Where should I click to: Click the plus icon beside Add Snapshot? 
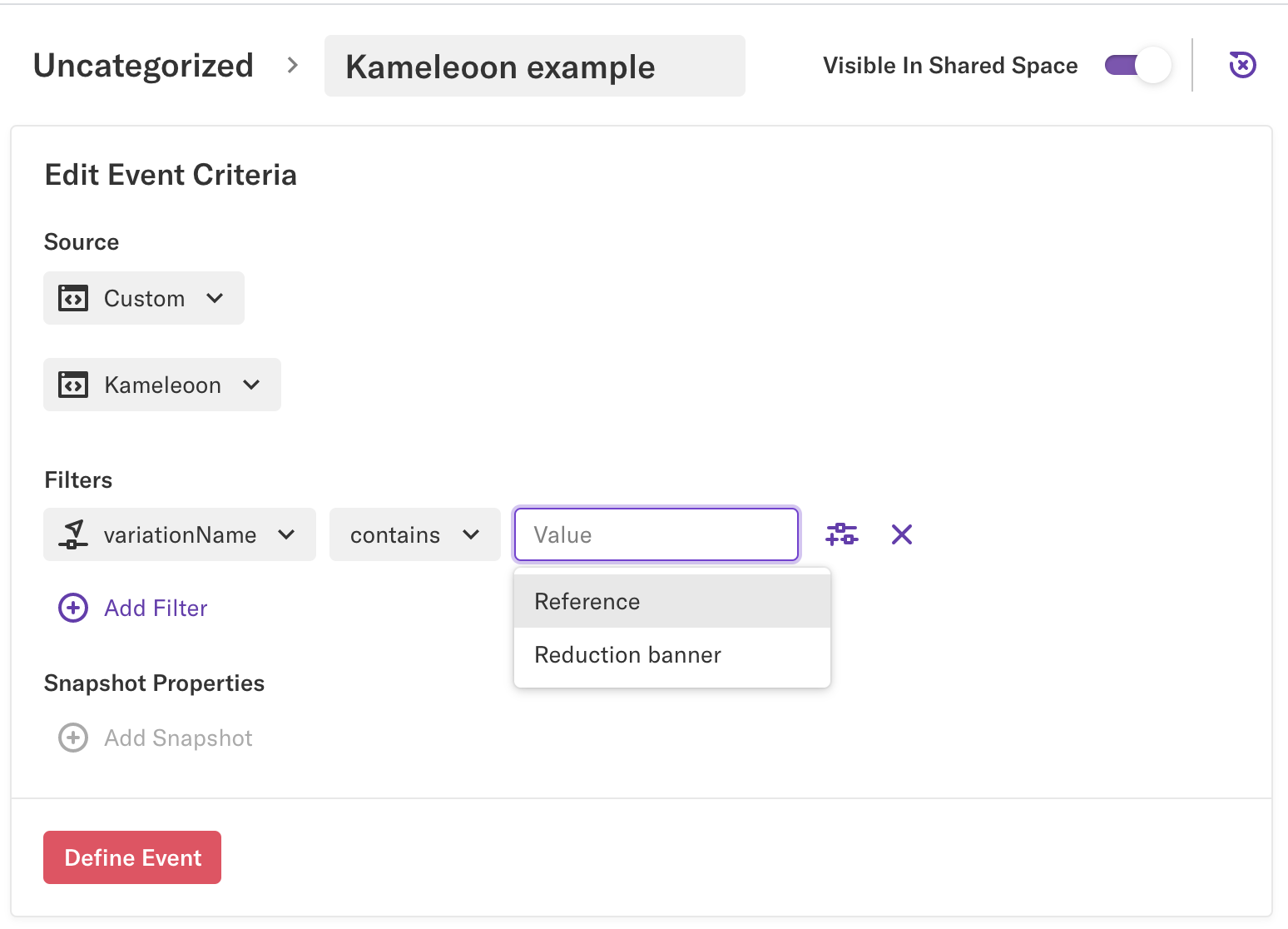(73, 738)
